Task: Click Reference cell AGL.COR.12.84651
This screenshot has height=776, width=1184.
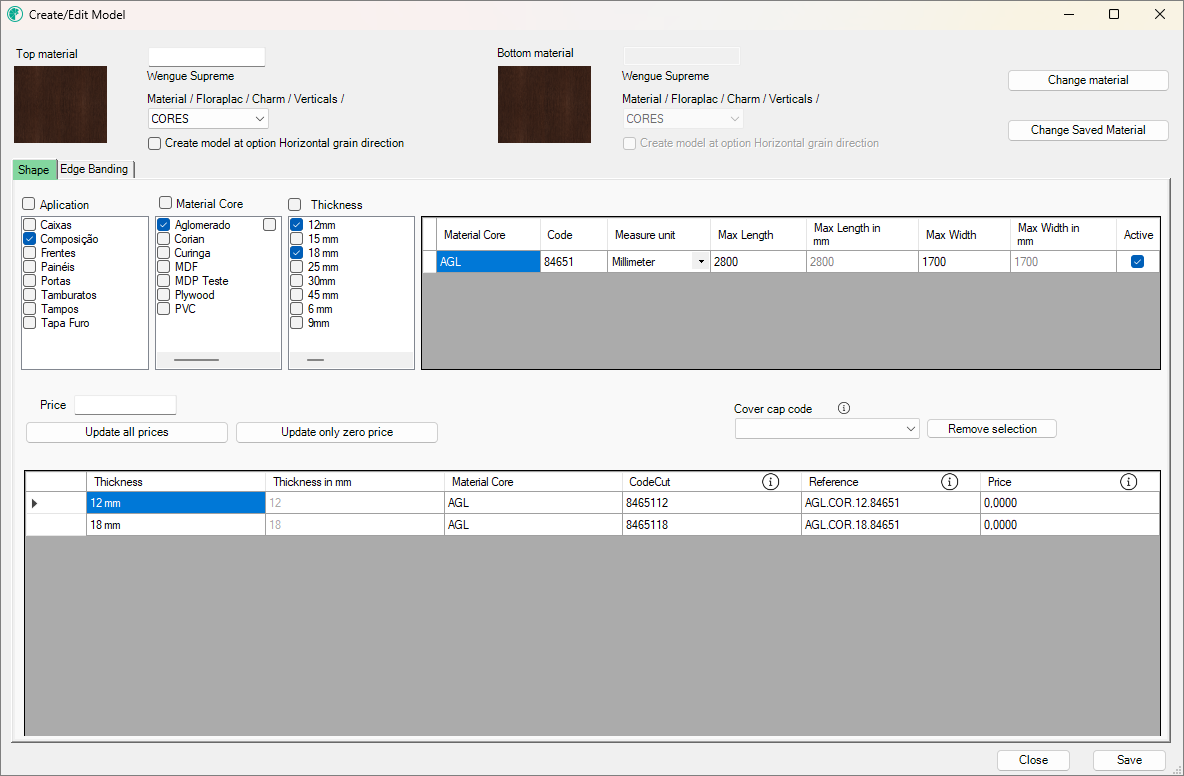Action: pos(890,503)
